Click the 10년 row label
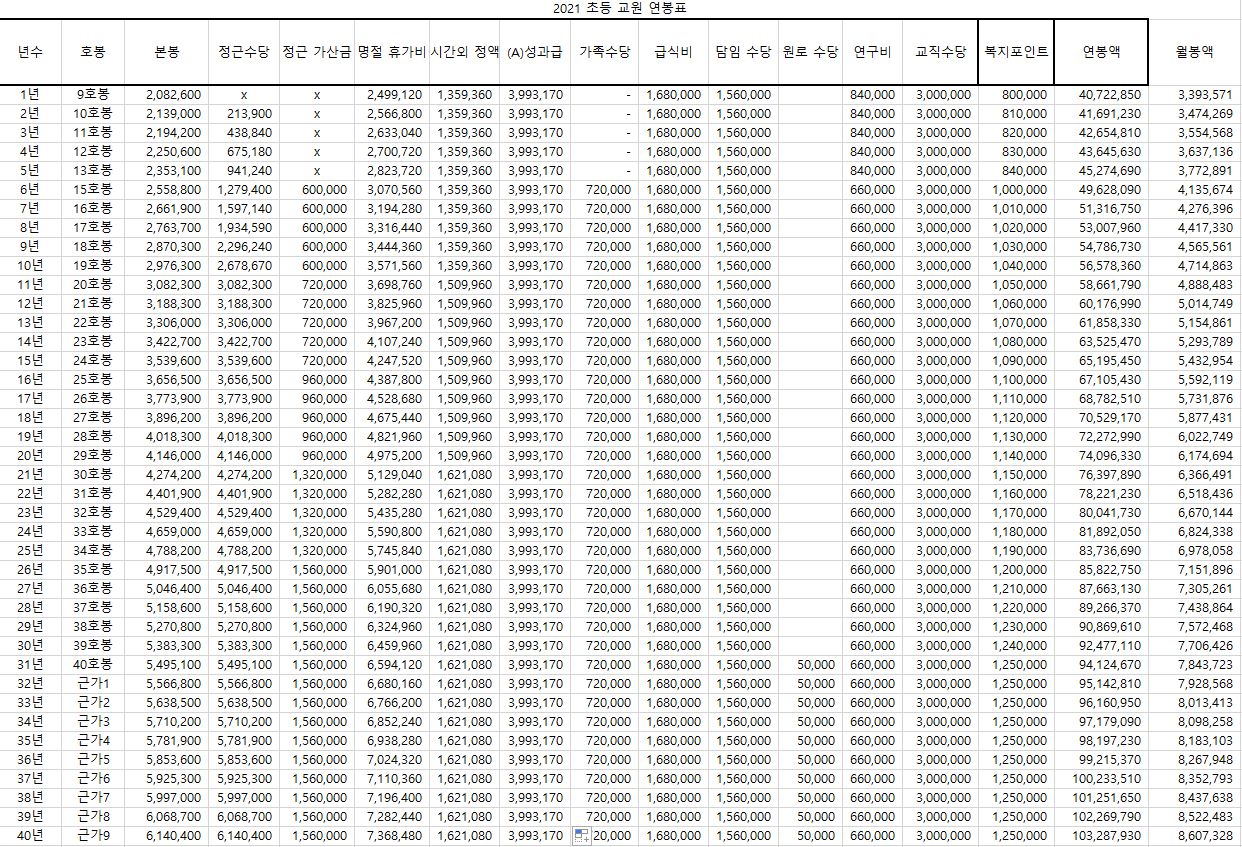1242x847 pixels. coord(30,265)
